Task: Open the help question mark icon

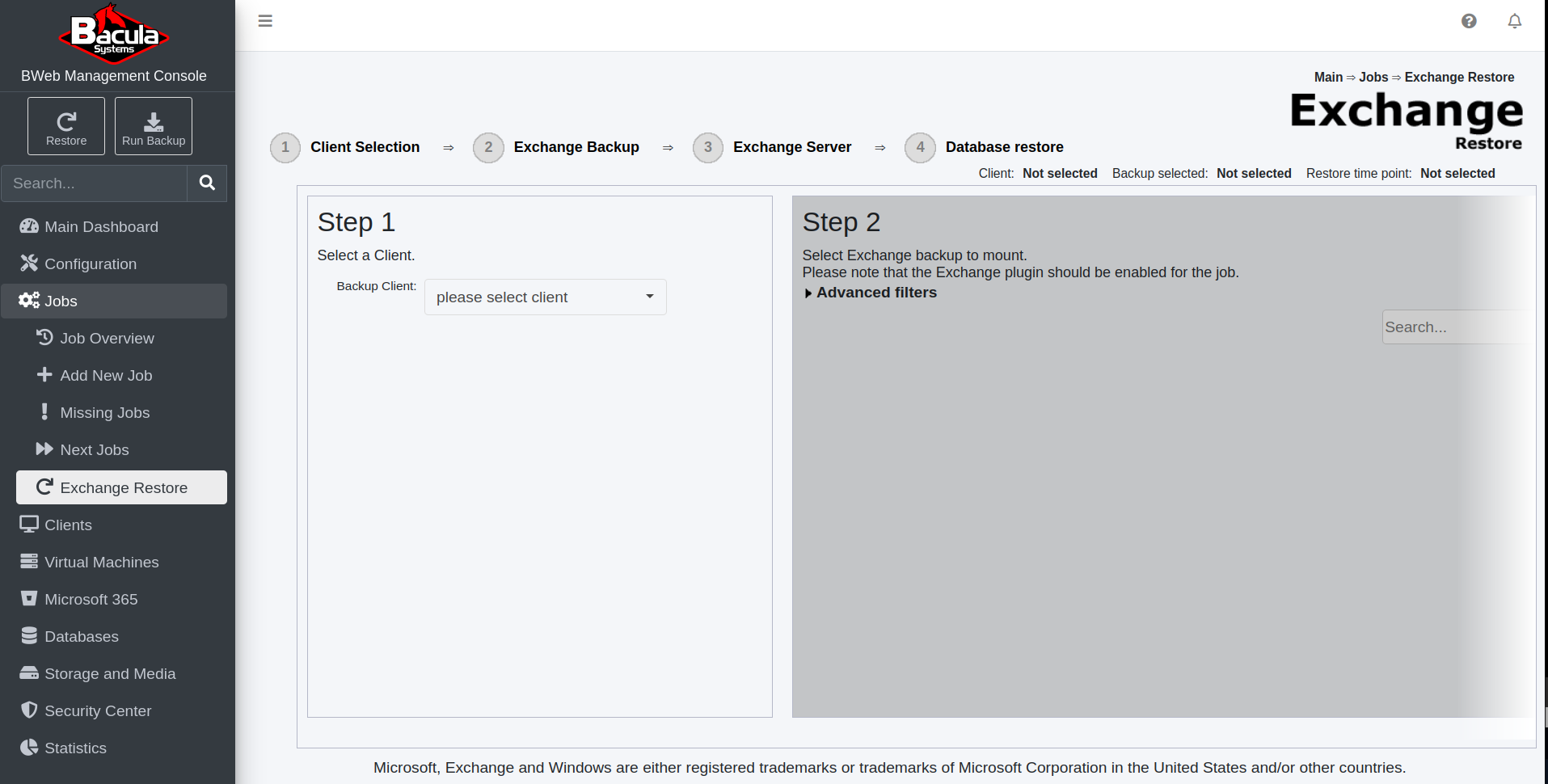Action: [1469, 21]
